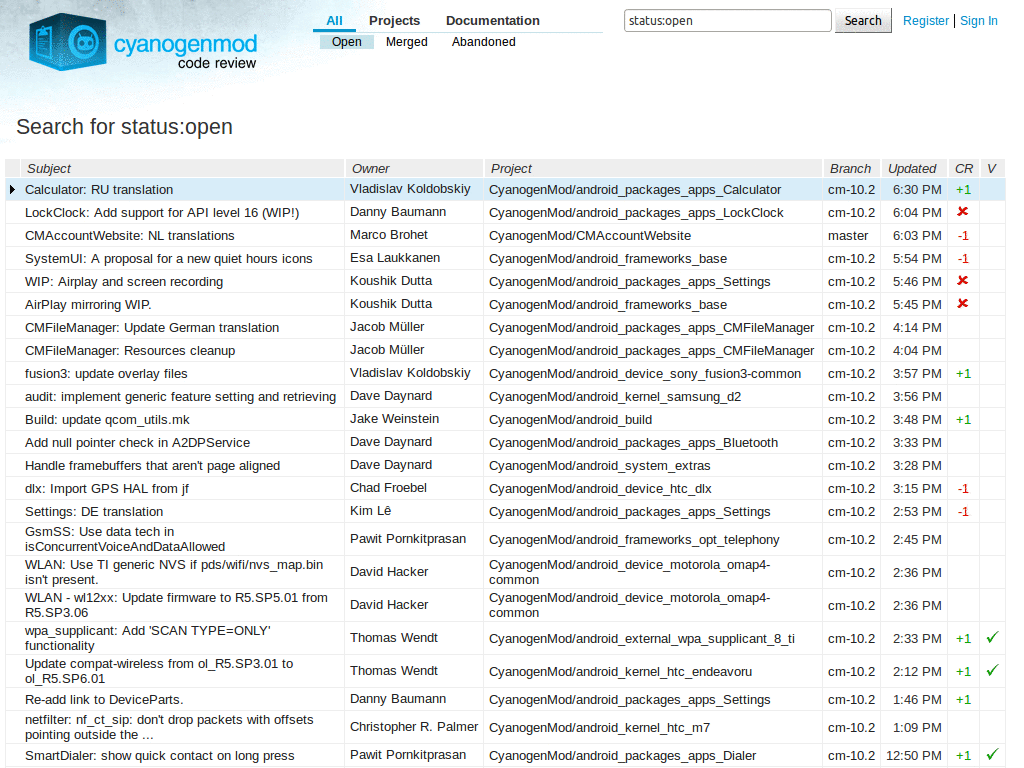Click the status:open search field
The image size is (1024, 768).
[x=728, y=21]
